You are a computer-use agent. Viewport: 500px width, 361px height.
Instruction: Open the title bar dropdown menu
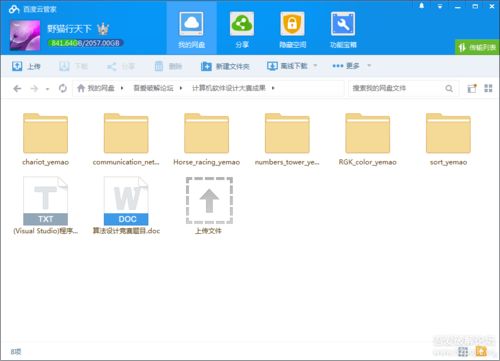440,6
